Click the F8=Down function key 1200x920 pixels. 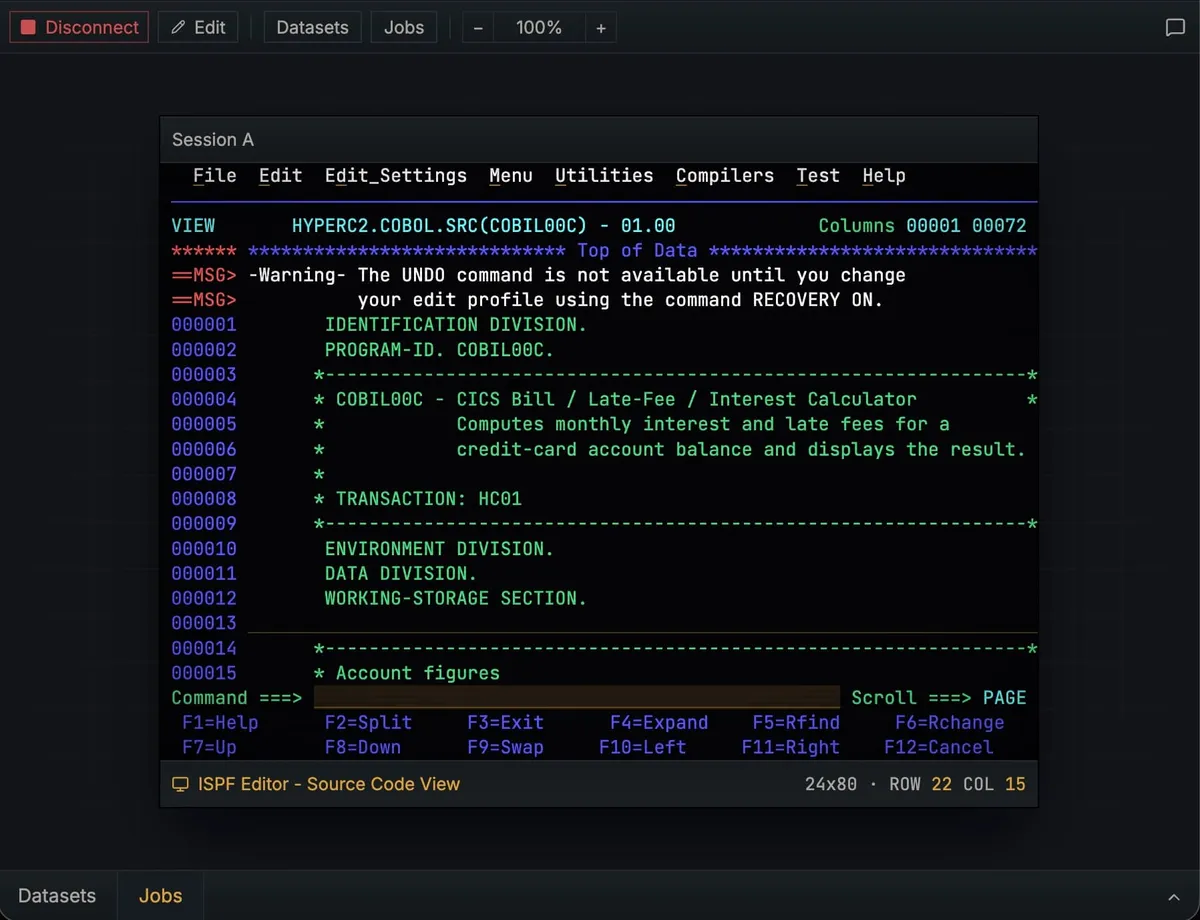tap(363, 747)
